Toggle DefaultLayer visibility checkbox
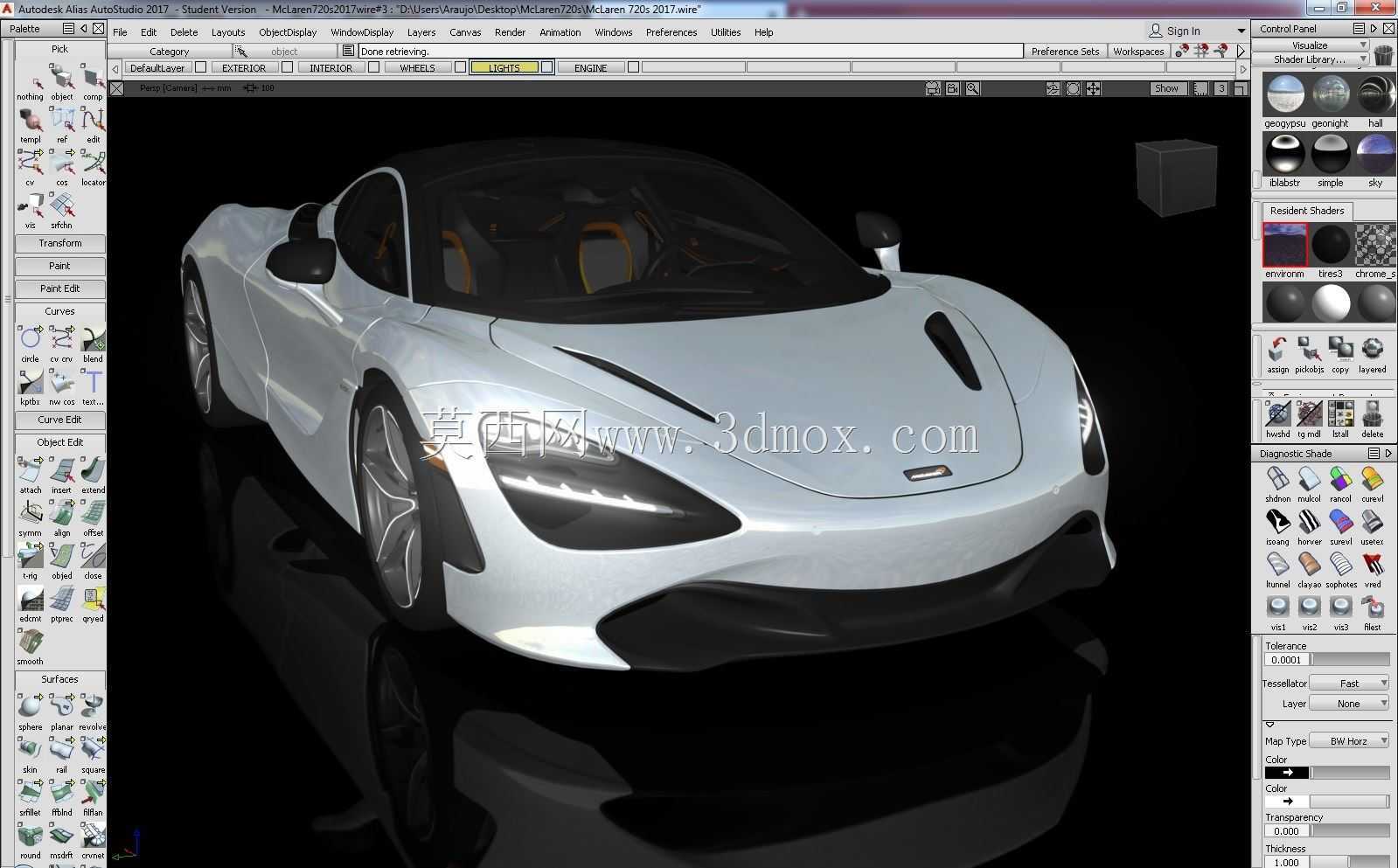This screenshot has height=868, width=1398. pos(200,67)
